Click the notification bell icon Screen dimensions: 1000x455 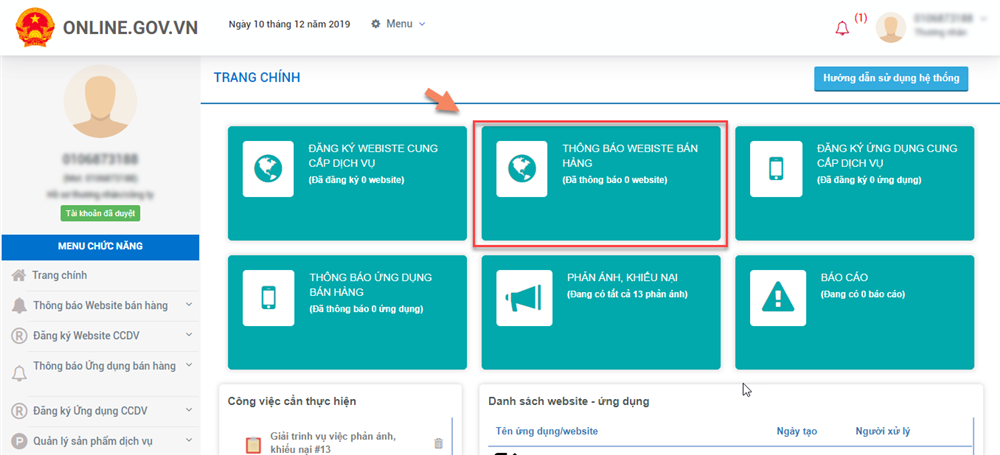pyautogui.click(x=841, y=28)
